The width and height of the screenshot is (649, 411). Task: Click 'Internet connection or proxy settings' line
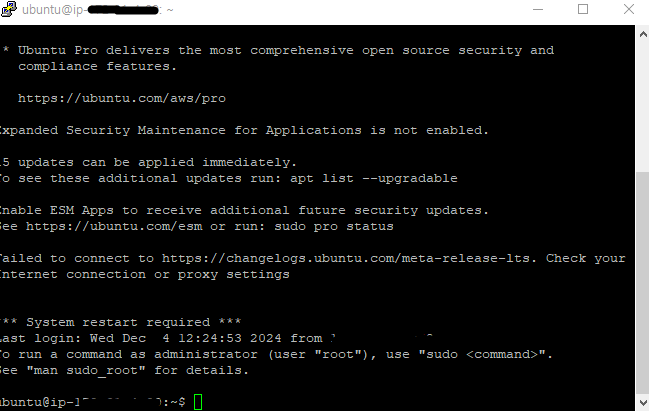click(145, 274)
